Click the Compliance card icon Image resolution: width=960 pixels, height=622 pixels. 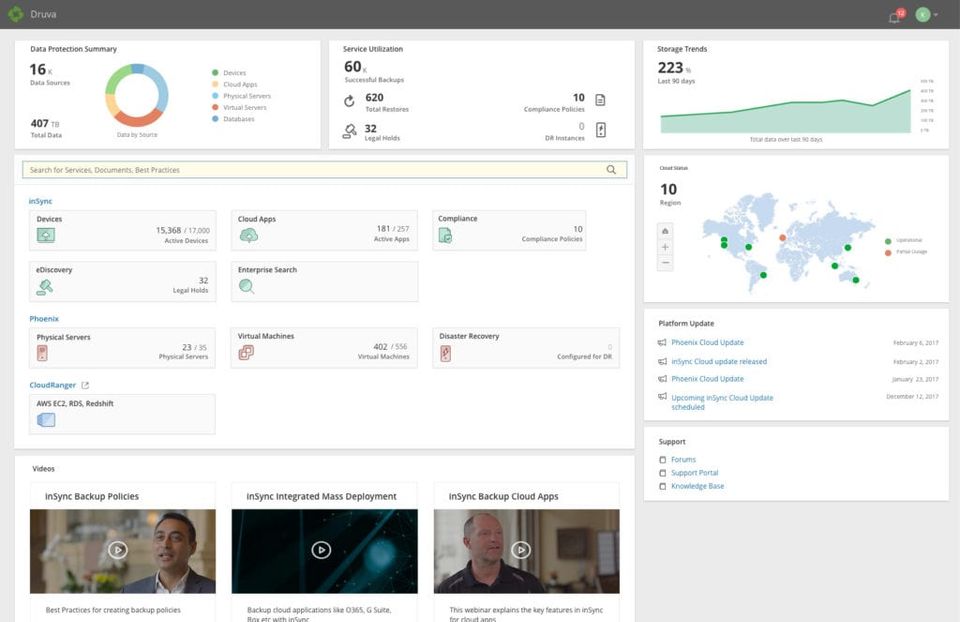[445, 235]
